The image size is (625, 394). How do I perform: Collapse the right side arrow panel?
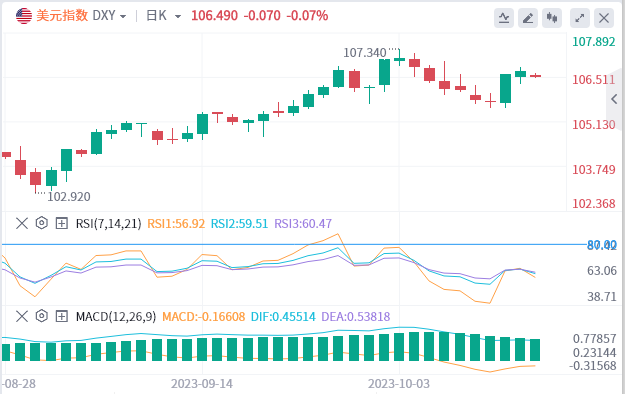[x=615, y=99]
